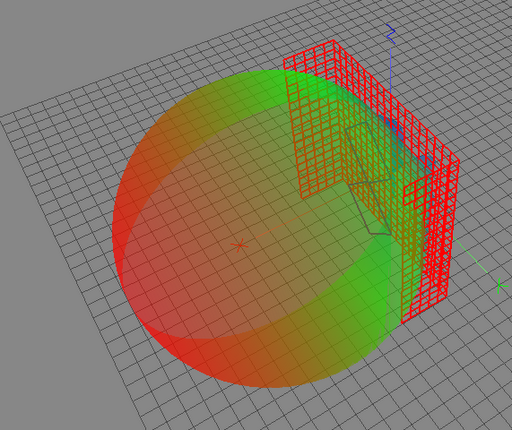
Task: Select the lower gray outlined quadrilateral shape
Action: pyautogui.click(x=370, y=207)
